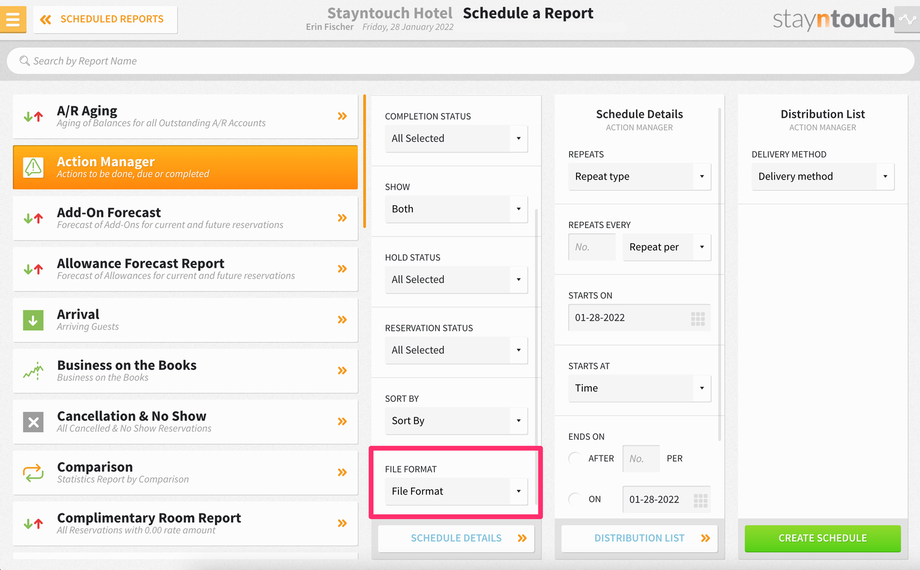Open Completion Status dropdown
The height and width of the screenshot is (570, 920).
(x=456, y=139)
